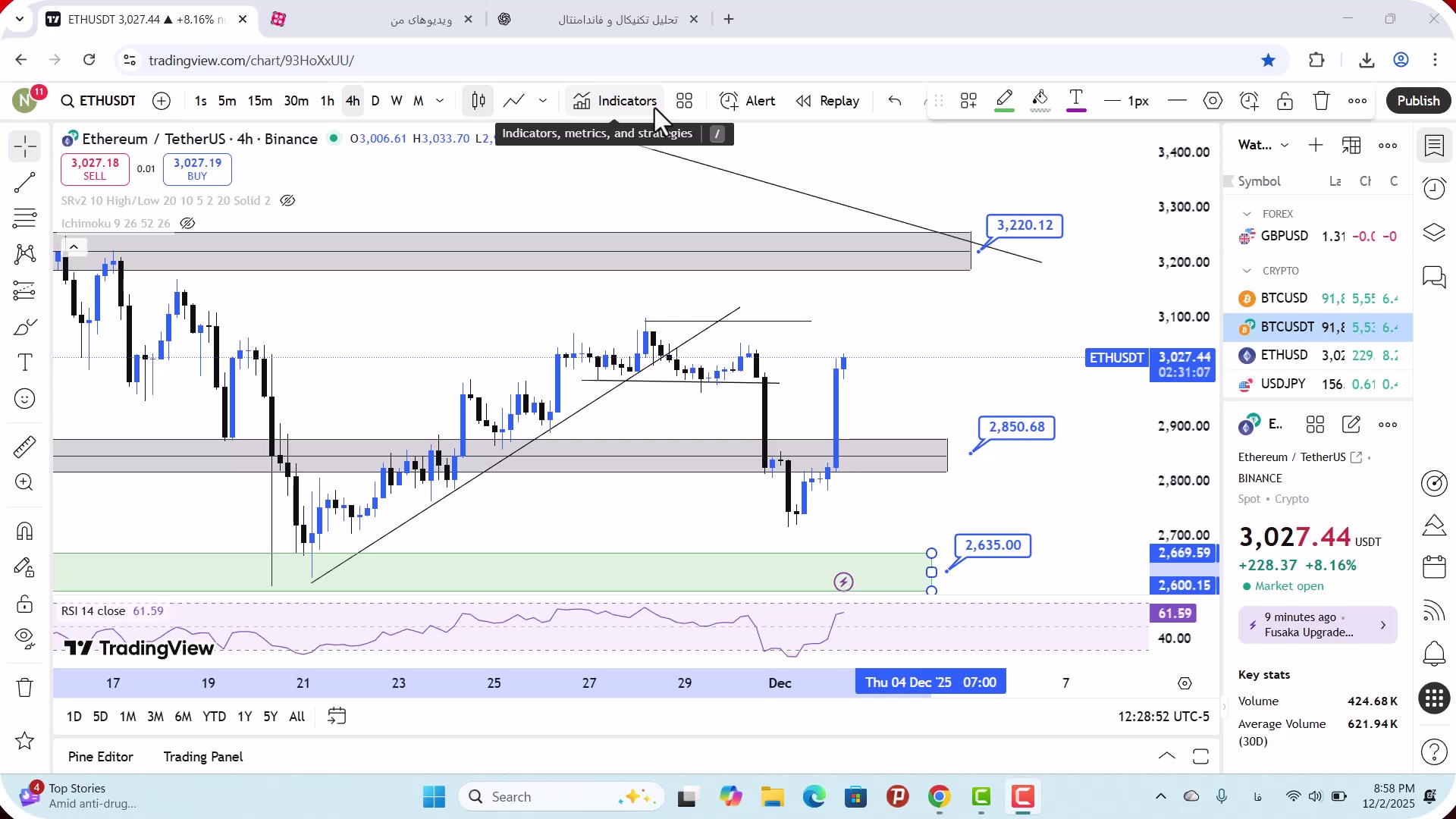
Task: Select the daily D timeframe
Action: tap(375, 101)
